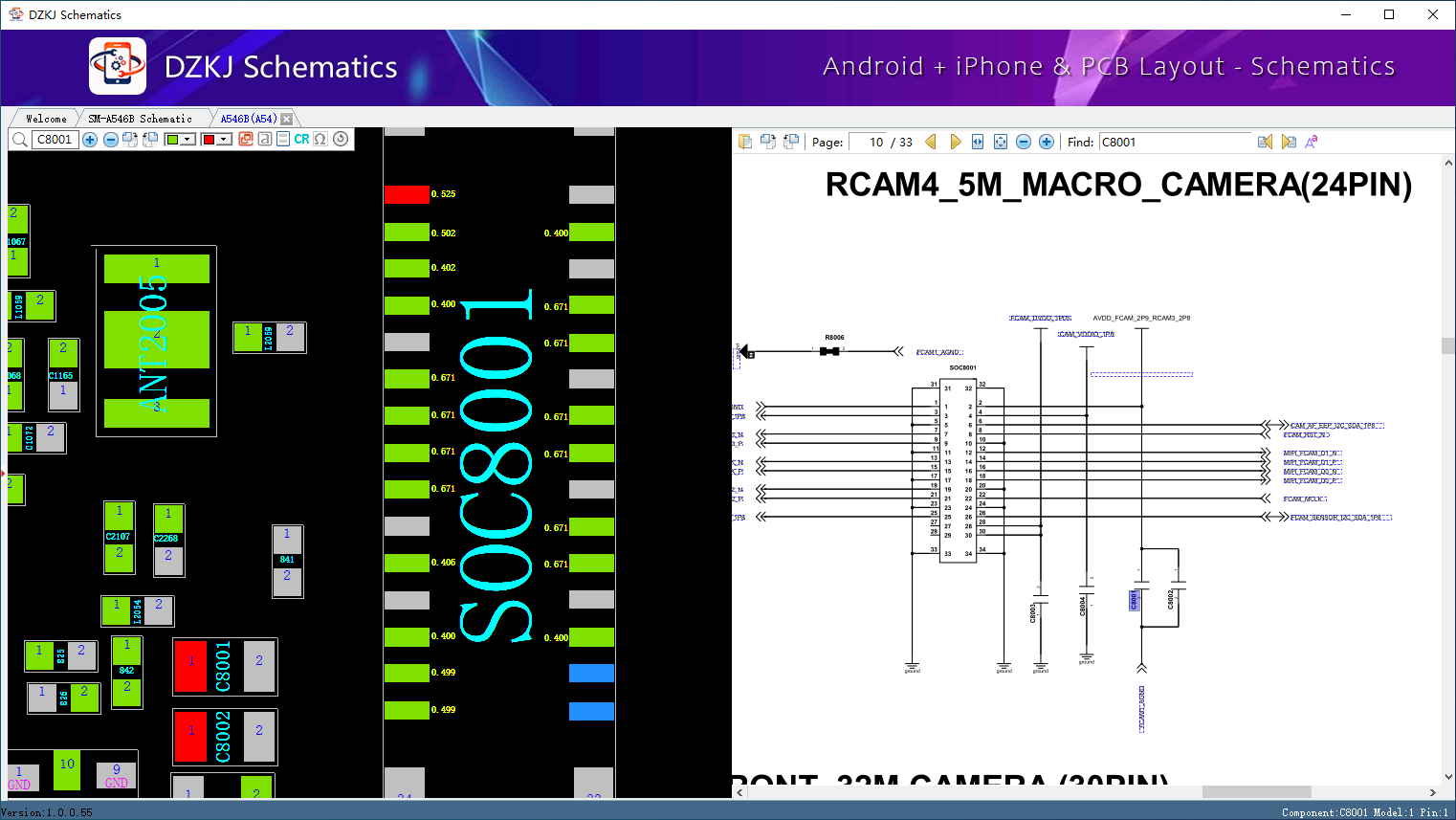Select the Ω resistance measurement icon

pos(320,139)
